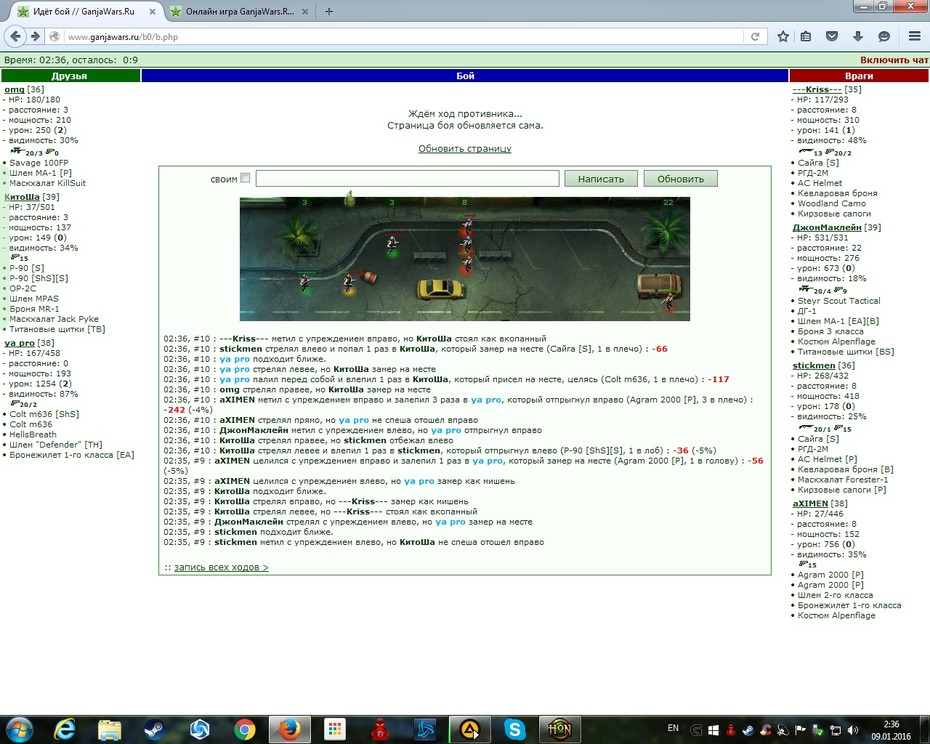
Task: Open File Explorer from the taskbar
Action: 110,729
